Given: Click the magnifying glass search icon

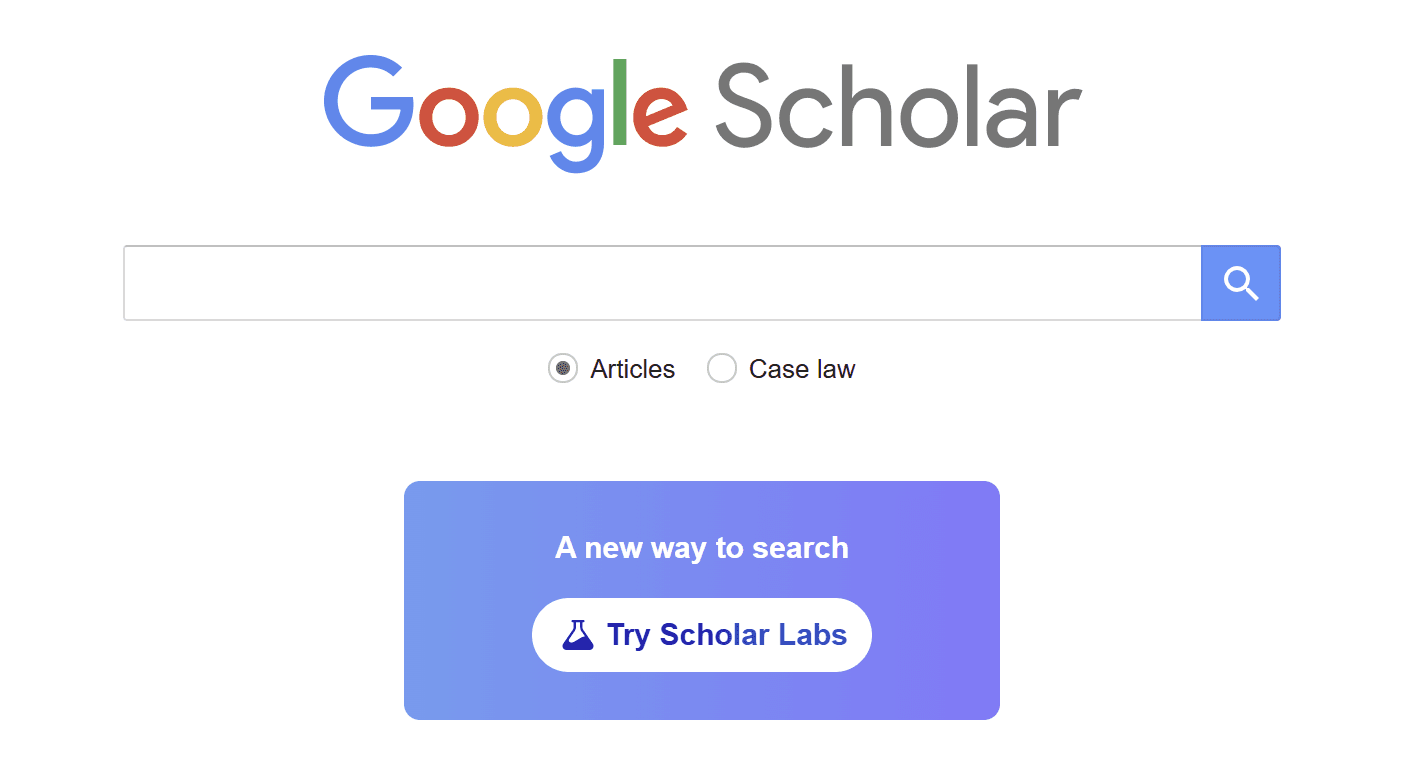Looking at the screenshot, I should (1241, 284).
